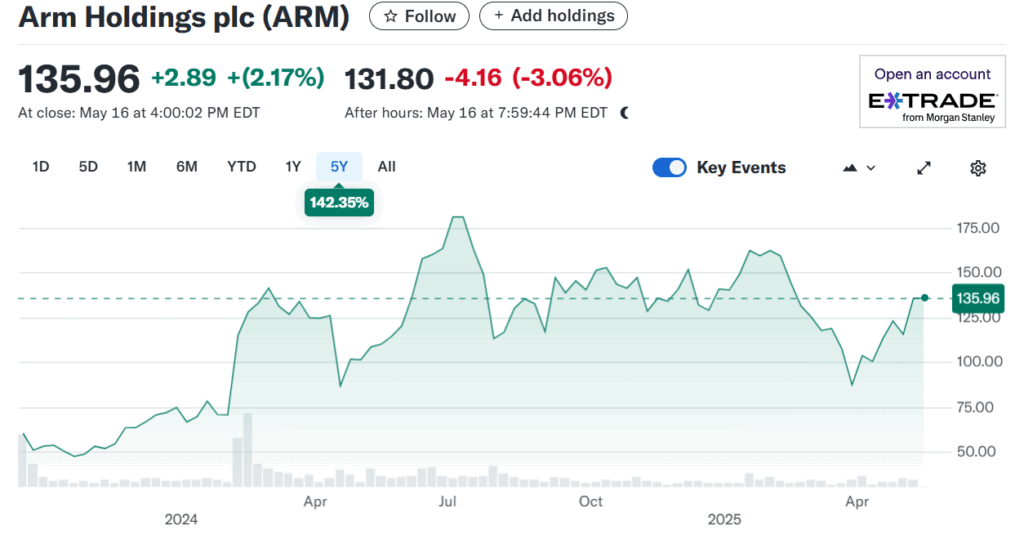The image size is (1024, 535).
Task: Select the 6M range tab
Action: pyautogui.click(x=187, y=167)
